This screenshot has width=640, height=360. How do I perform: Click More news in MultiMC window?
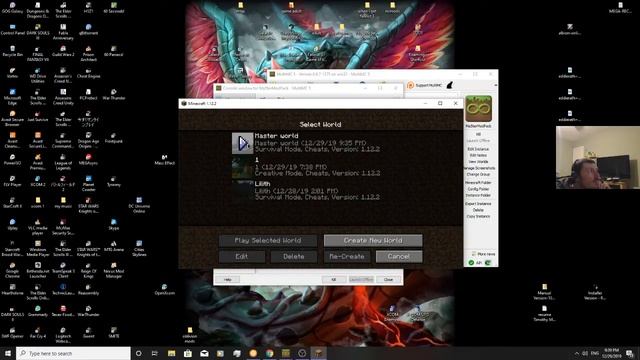click(x=483, y=254)
